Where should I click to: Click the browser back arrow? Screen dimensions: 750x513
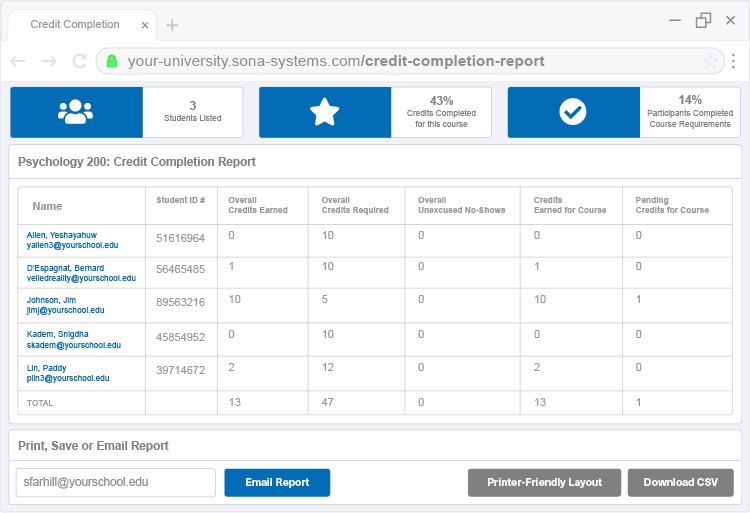pyautogui.click(x=18, y=61)
